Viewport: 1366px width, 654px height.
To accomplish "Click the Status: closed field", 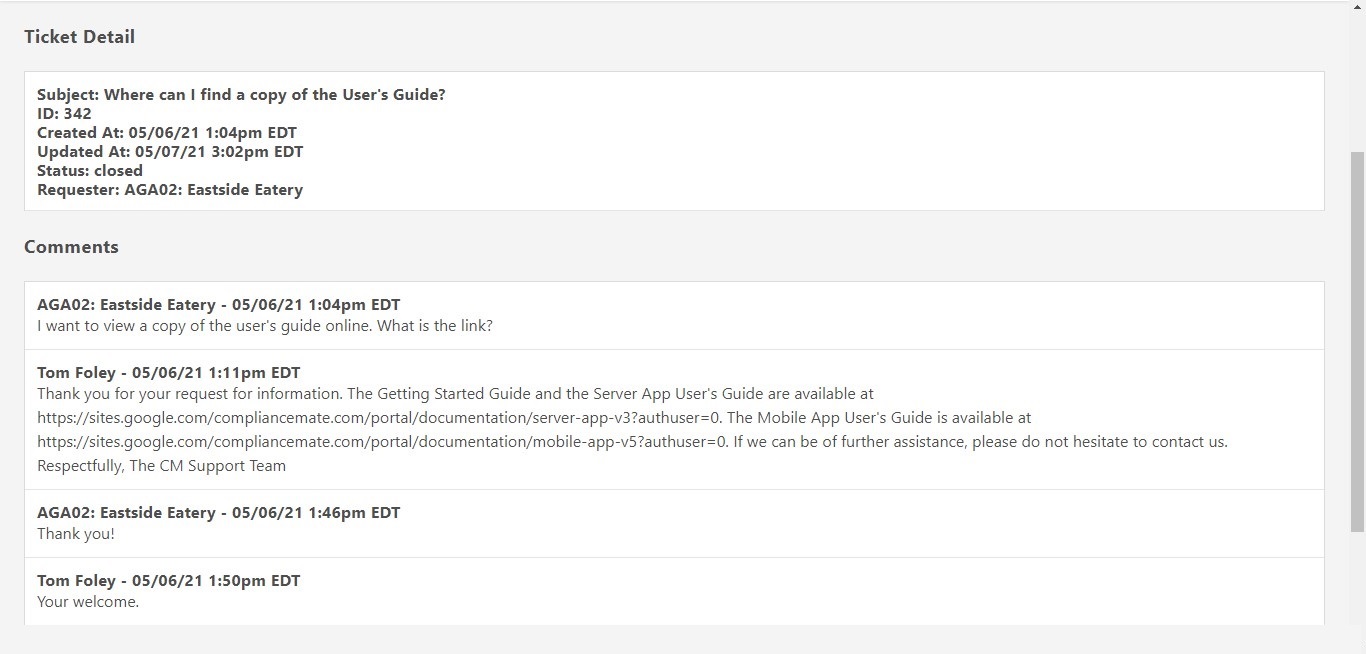I will coord(89,170).
